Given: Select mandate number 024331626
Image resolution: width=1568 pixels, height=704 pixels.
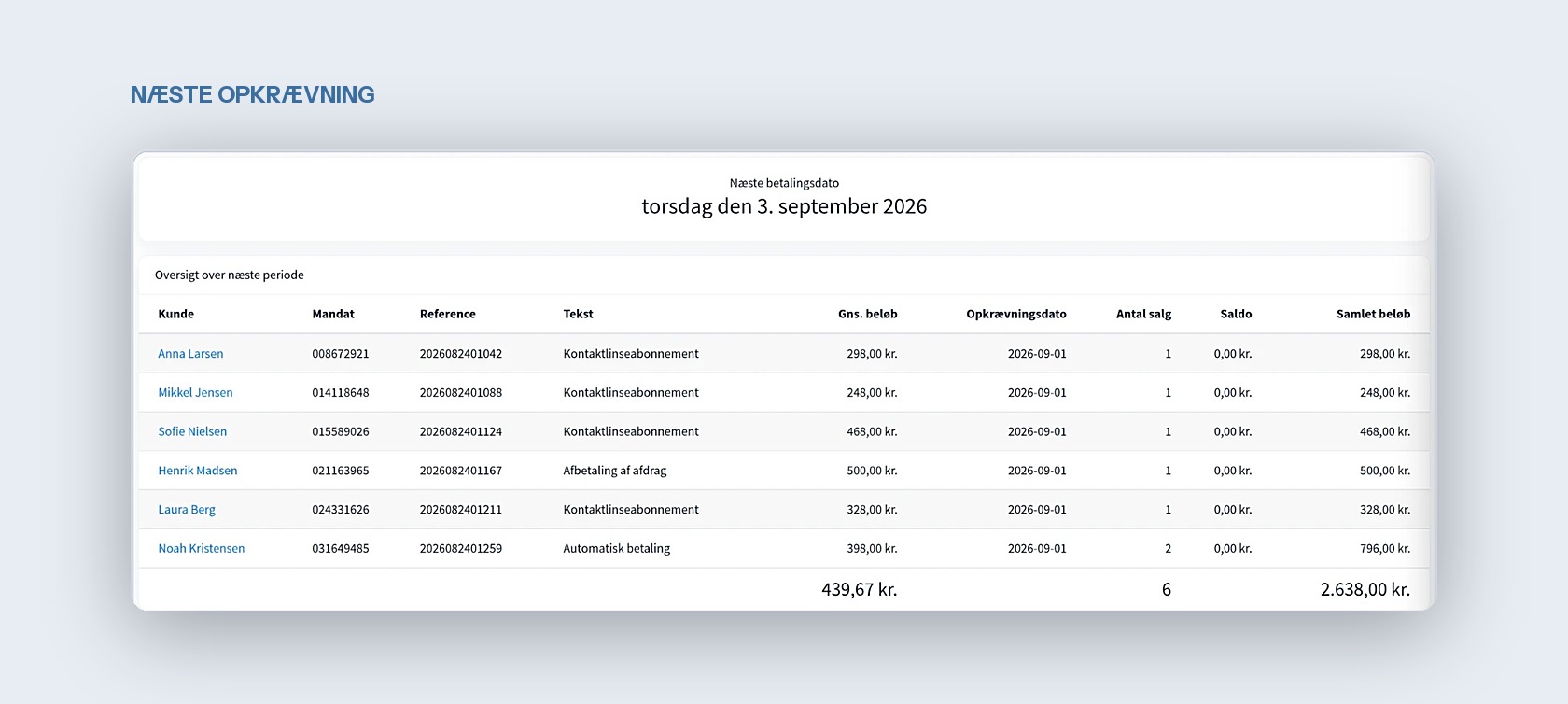Looking at the screenshot, I should pyautogui.click(x=340, y=510).
